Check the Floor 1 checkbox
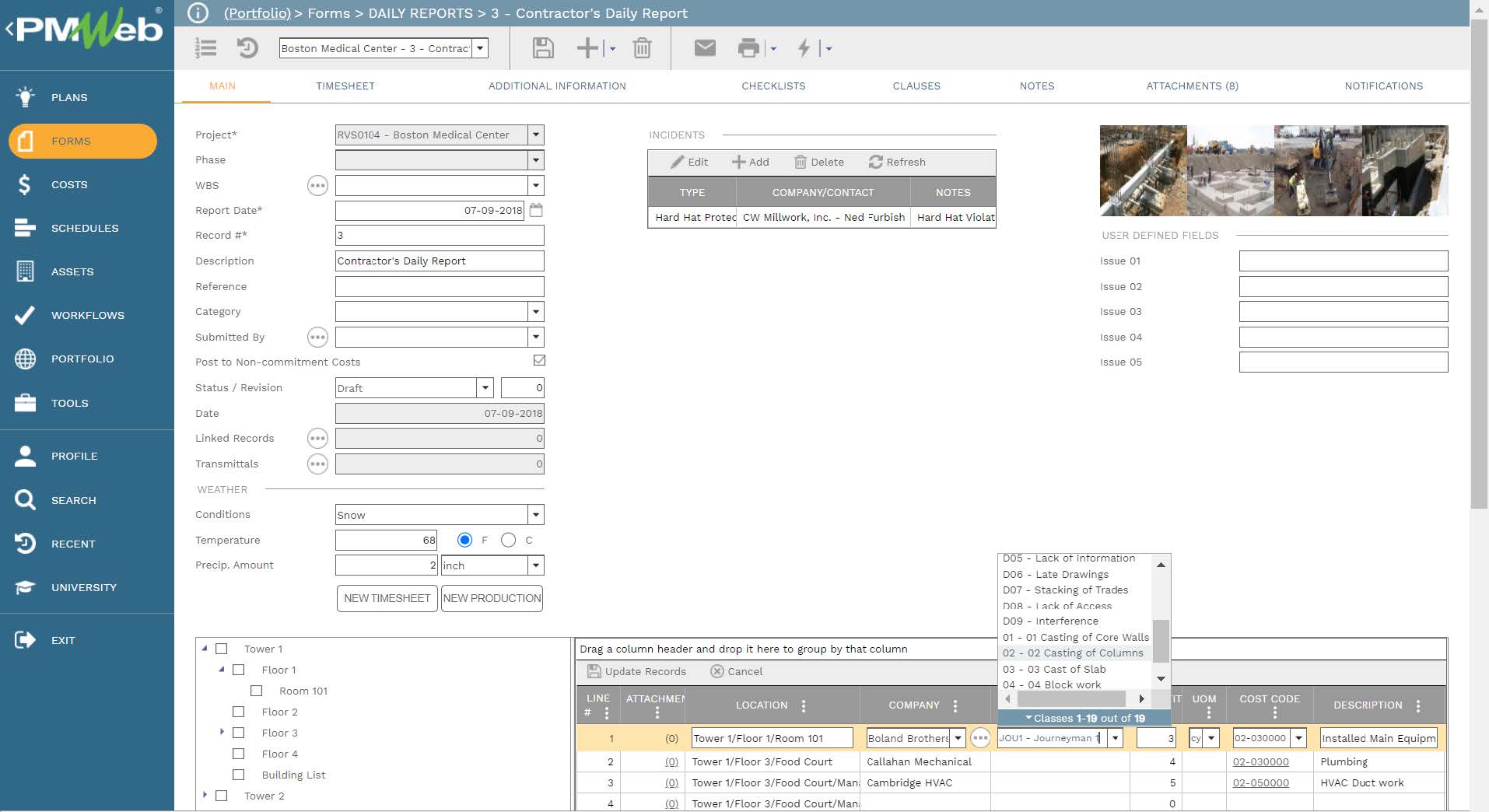 coord(239,670)
